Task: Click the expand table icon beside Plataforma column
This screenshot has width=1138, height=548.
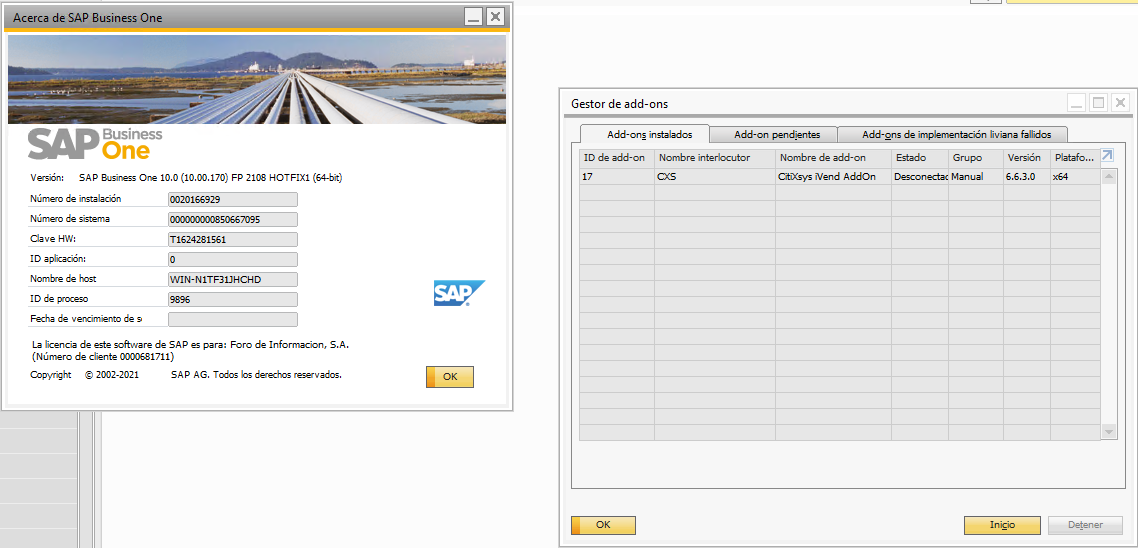Action: [x=1107, y=156]
